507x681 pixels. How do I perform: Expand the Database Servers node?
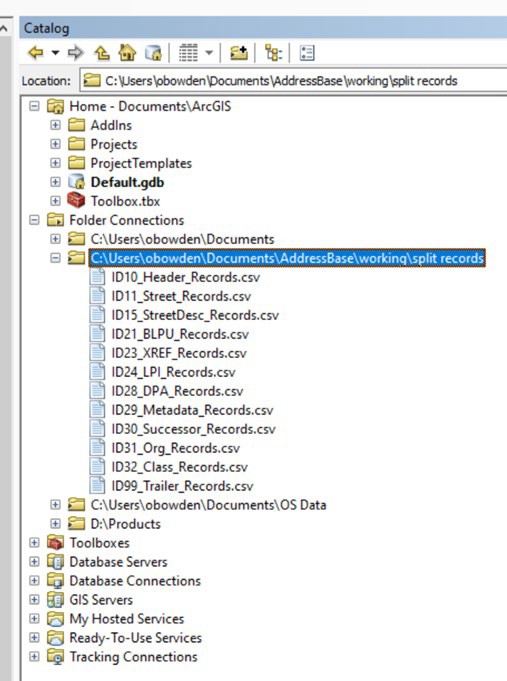[x=34, y=562]
